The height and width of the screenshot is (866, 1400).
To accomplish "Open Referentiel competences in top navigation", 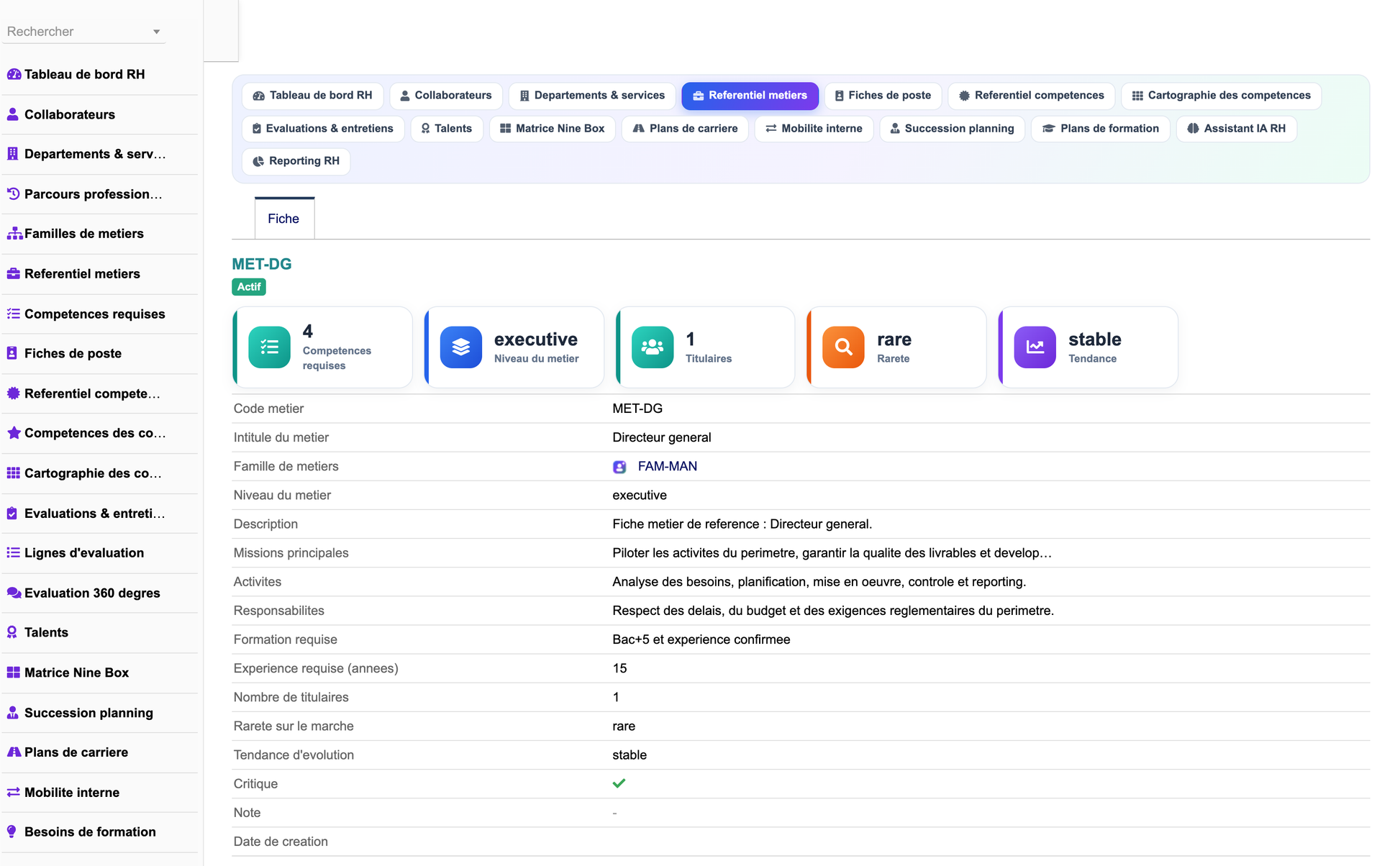I will click(x=1031, y=96).
